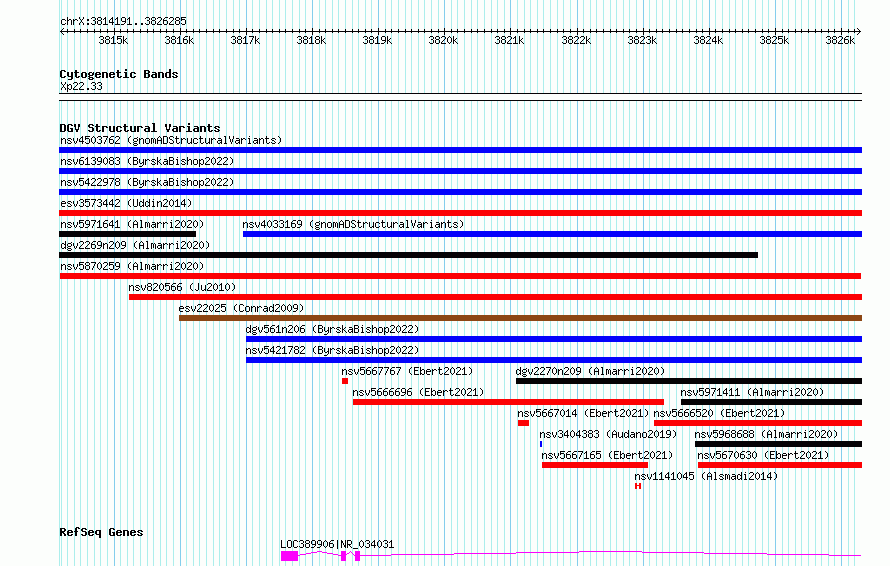890x566 pixels.
Task: Click the 3823k ruler tick label
Action: (x=642, y=40)
